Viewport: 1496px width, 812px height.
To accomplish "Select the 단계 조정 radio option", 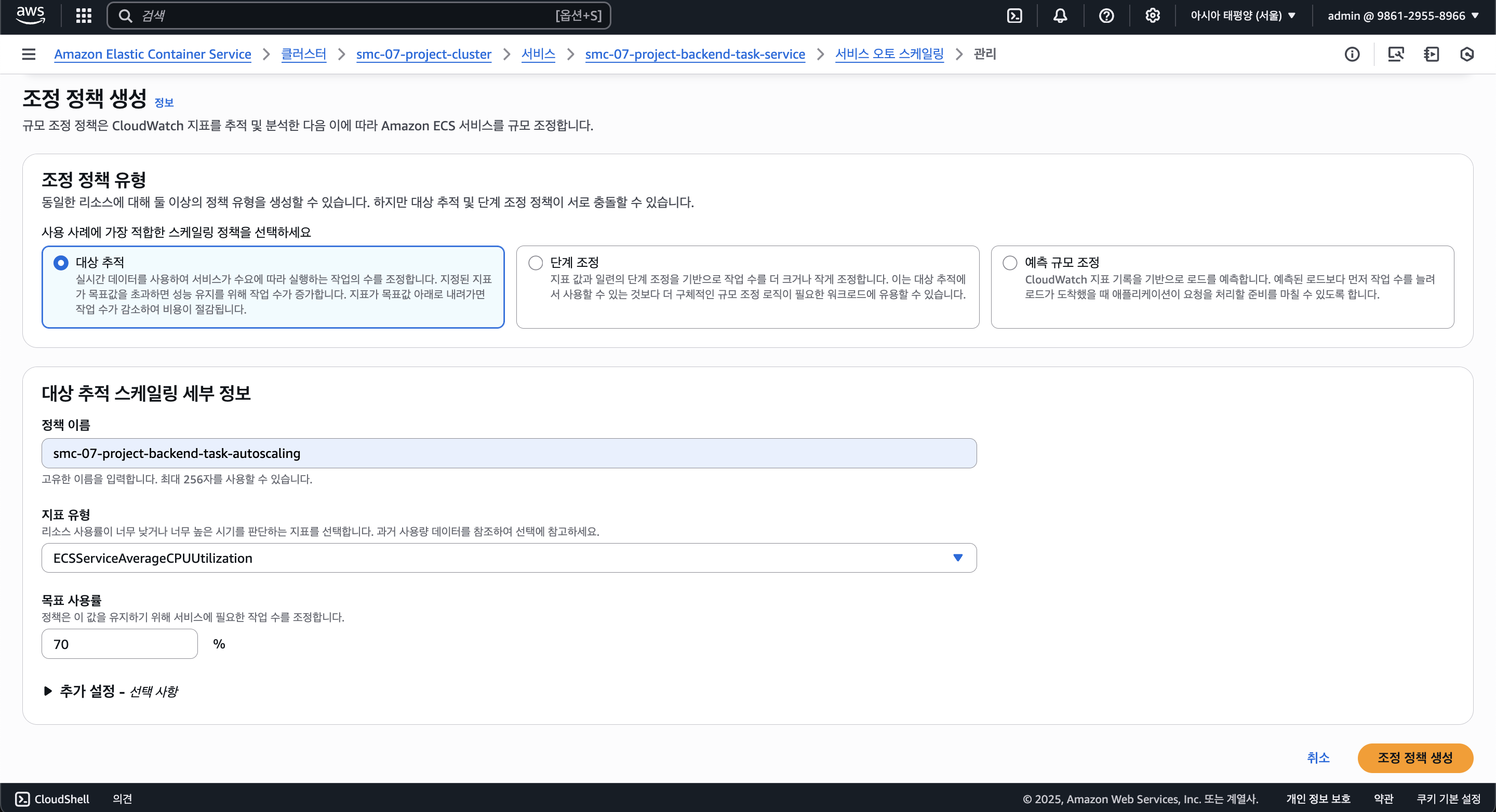I will pyautogui.click(x=536, y=263).
